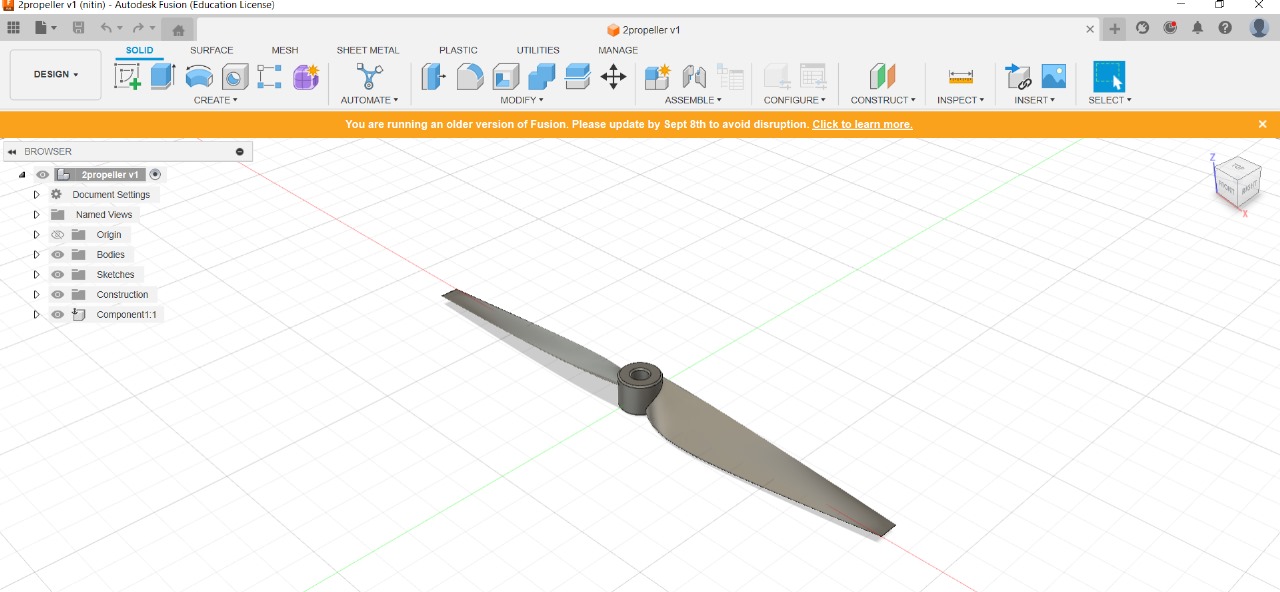Switch to the MESH tab
The width and height of the screenshot is (1280, 592).
click(x=285, y=50)
